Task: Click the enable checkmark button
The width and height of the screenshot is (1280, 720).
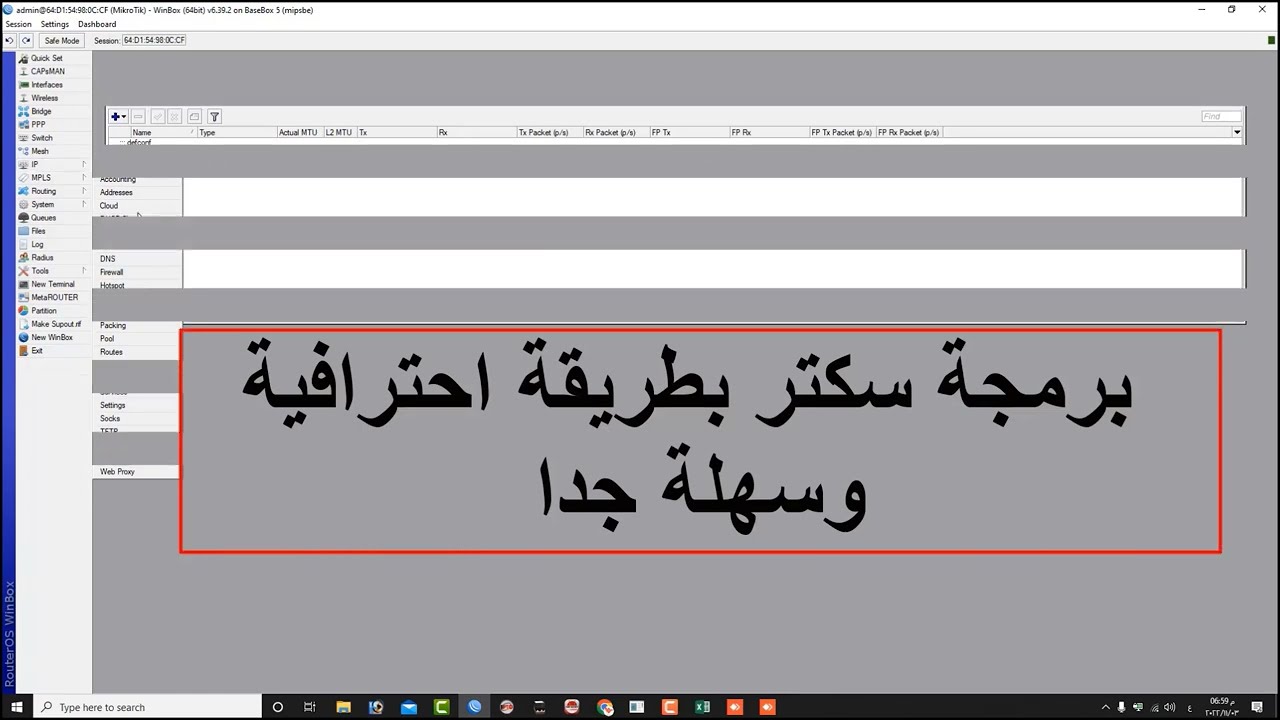Action: [x=157, y=117]
